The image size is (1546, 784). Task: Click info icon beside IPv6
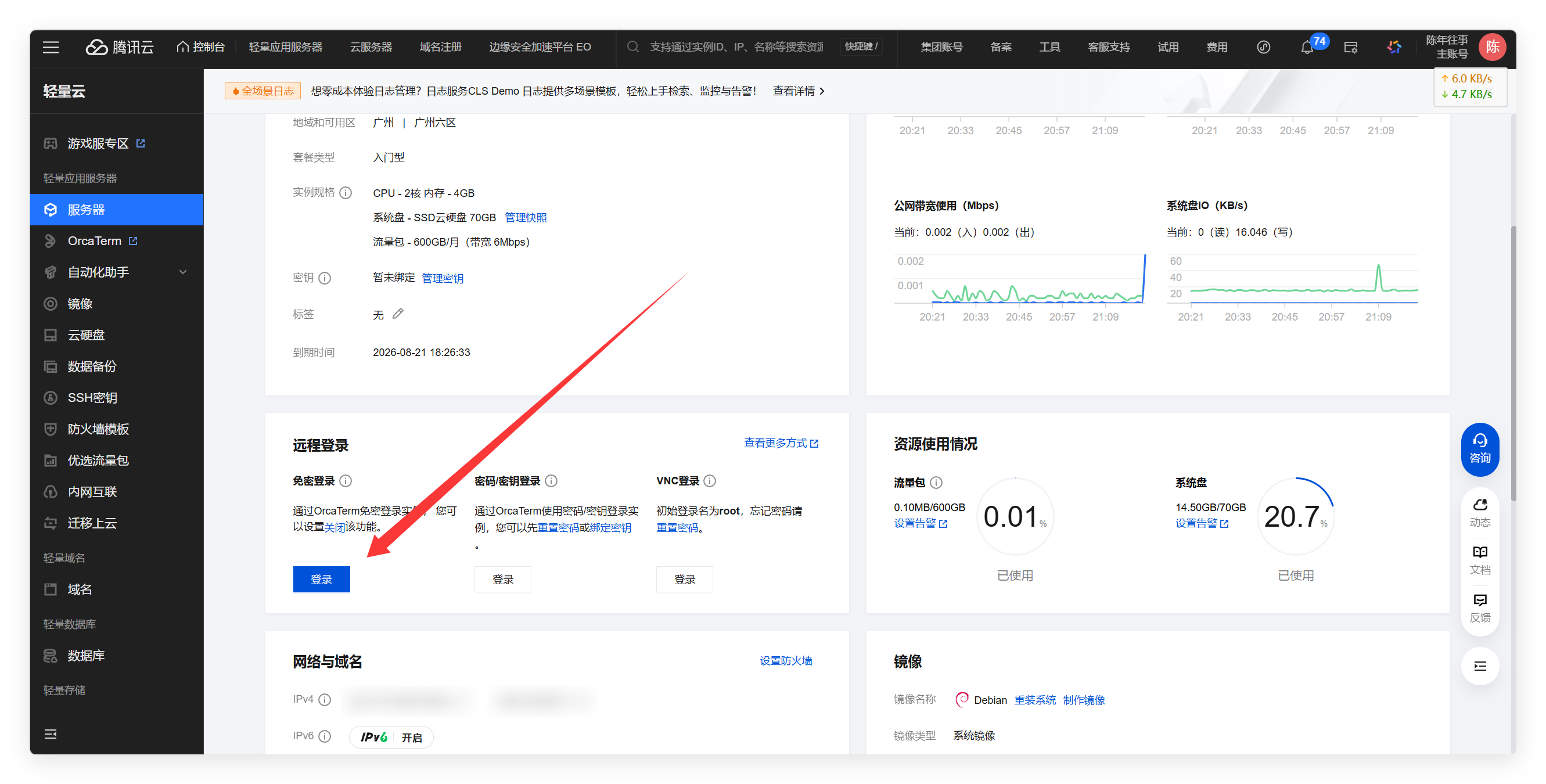click(325, 736)
